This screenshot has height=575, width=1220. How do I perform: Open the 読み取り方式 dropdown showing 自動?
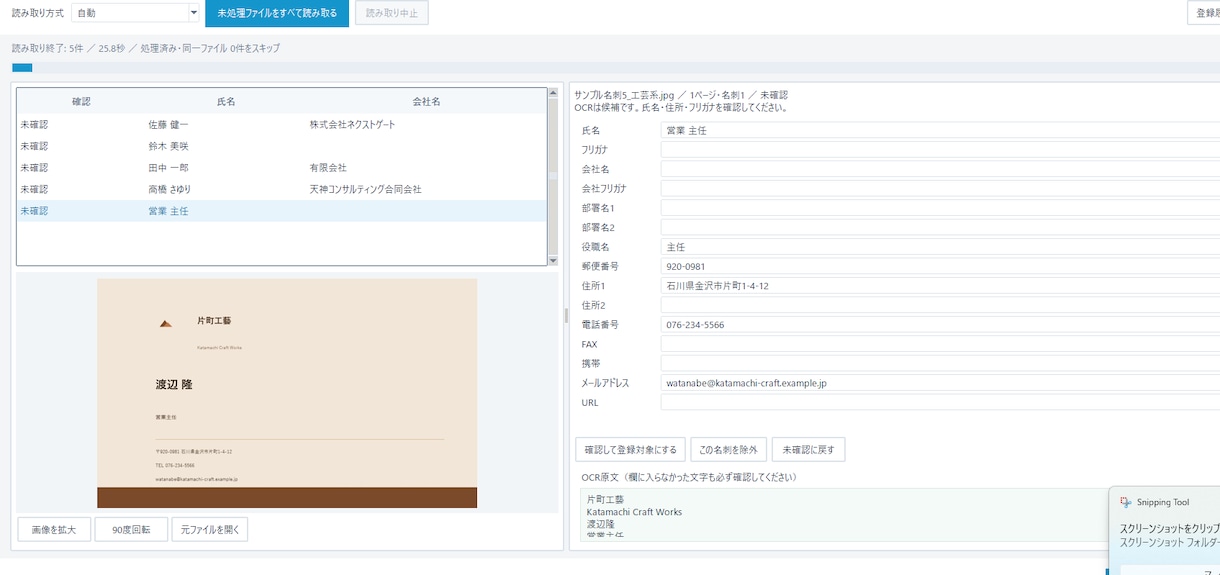136,13
